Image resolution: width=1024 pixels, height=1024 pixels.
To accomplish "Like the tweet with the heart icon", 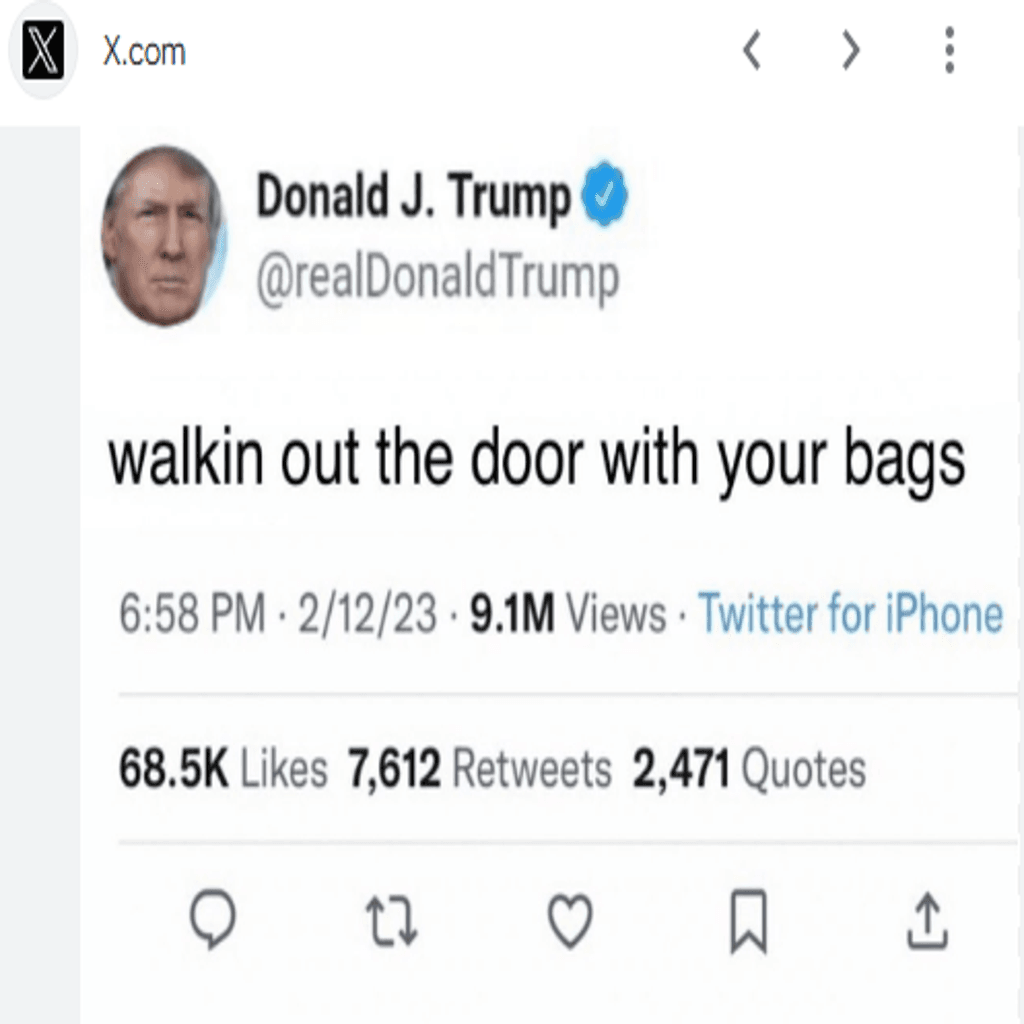I will (x=570, y=921).
